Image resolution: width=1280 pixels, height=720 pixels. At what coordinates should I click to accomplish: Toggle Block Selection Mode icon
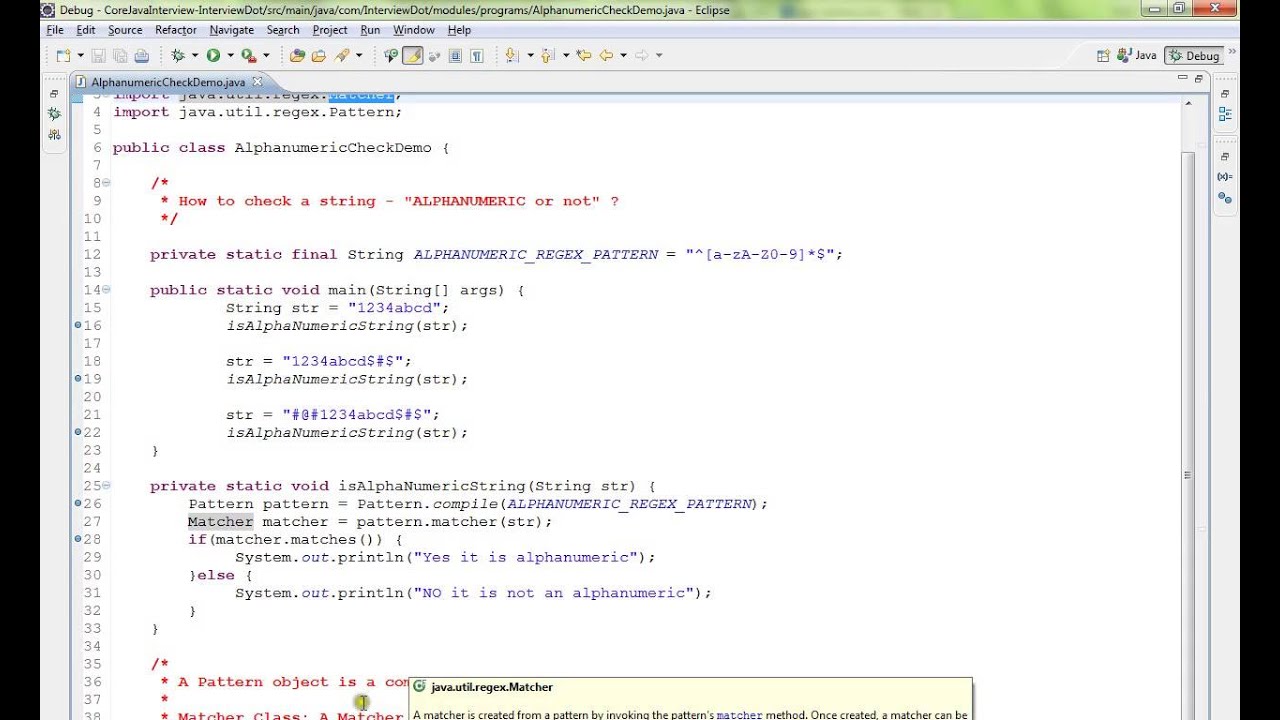click(455, 55)
